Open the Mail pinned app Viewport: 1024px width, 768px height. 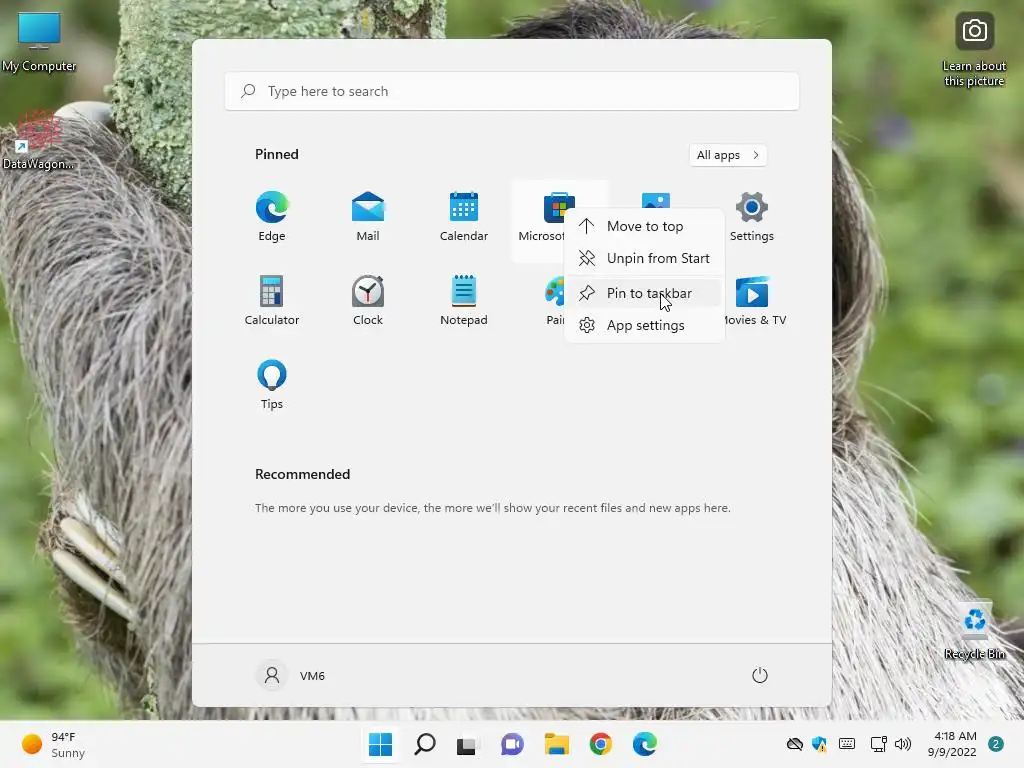pyautogui.click(x=368, y=217)
